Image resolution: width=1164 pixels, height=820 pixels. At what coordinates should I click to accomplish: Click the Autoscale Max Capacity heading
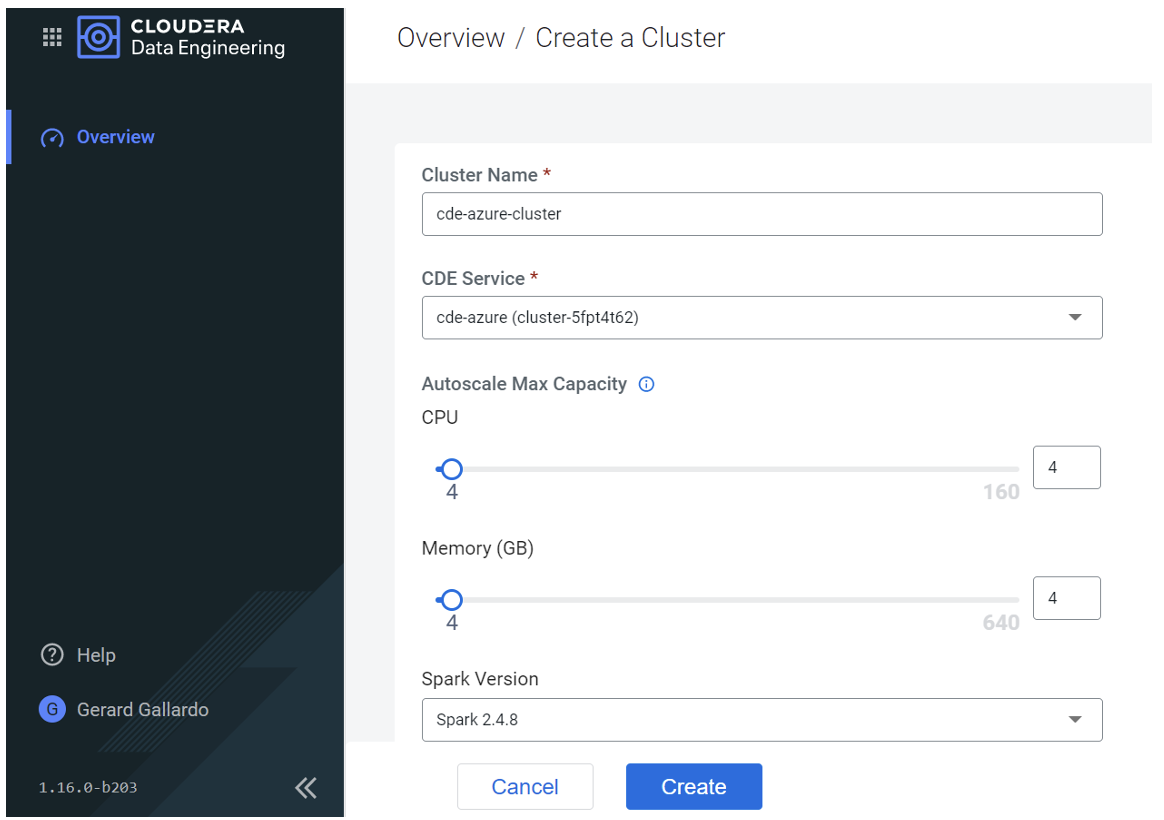tap(524, 384)
